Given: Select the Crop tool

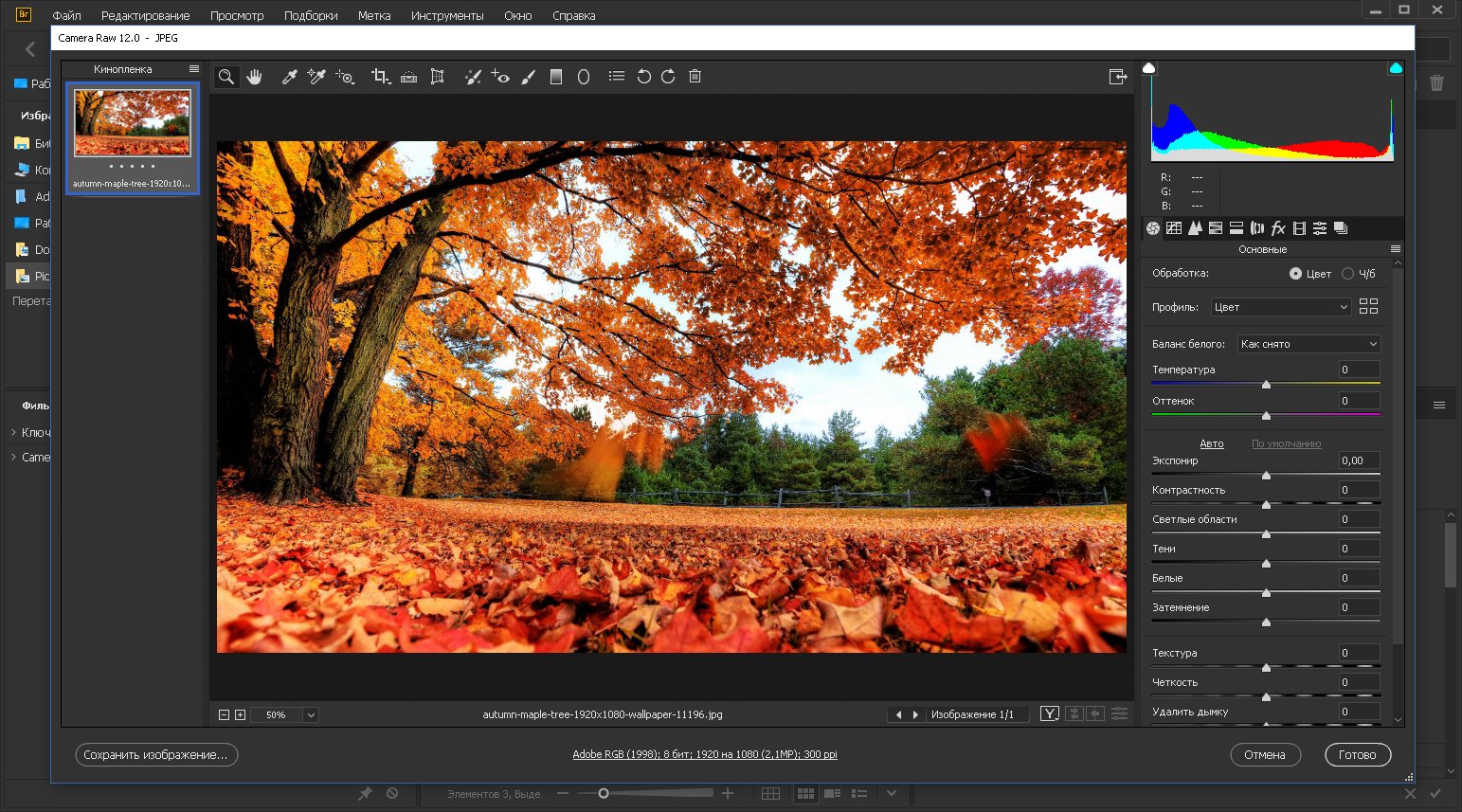Looking at the screenshot, I should click(381, 77).
